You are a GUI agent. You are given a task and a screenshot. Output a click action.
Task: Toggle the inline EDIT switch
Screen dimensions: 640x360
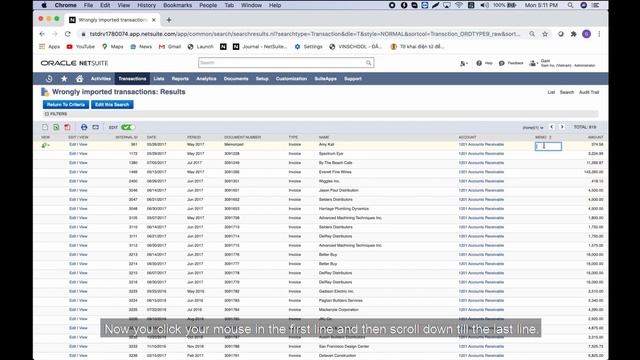(127, 127)
